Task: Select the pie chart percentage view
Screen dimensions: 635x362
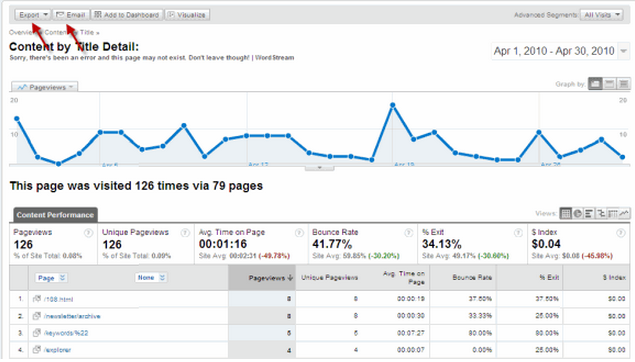Action: pos(577,213)
